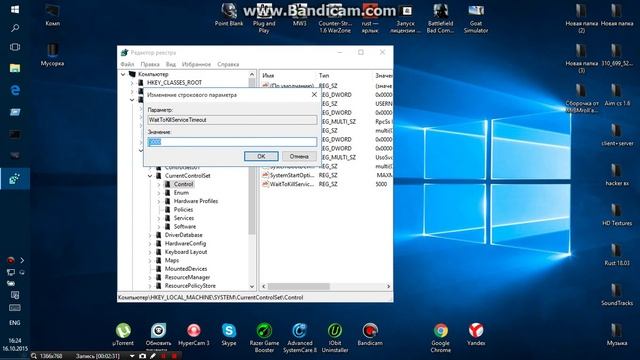The height and width of the screenshot is (360, 640).
Task: Expand the Hardware Profiles key
Action: (159, 201)
